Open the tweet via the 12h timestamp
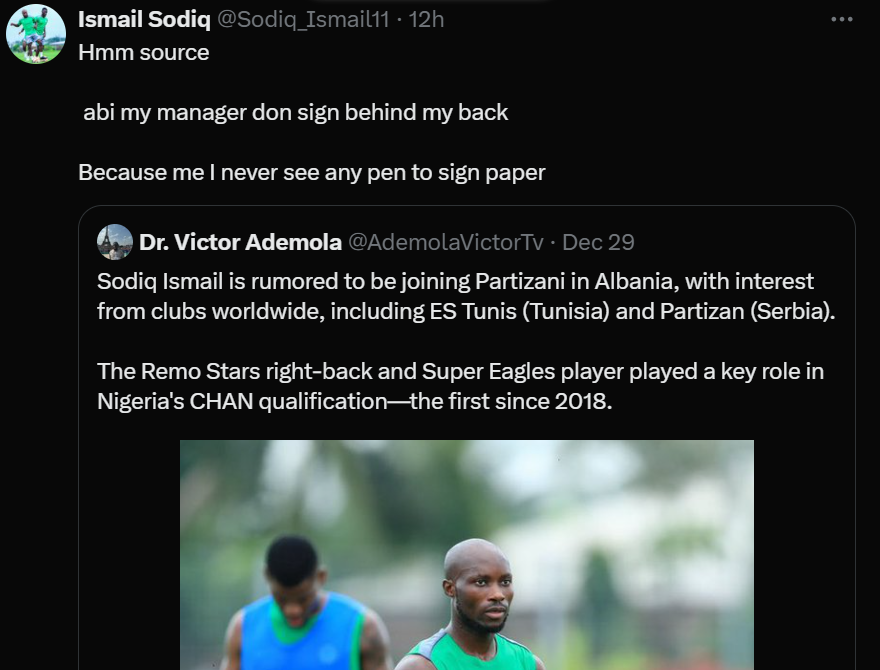This screenshot has height=670, width=880. click(427, 19)
